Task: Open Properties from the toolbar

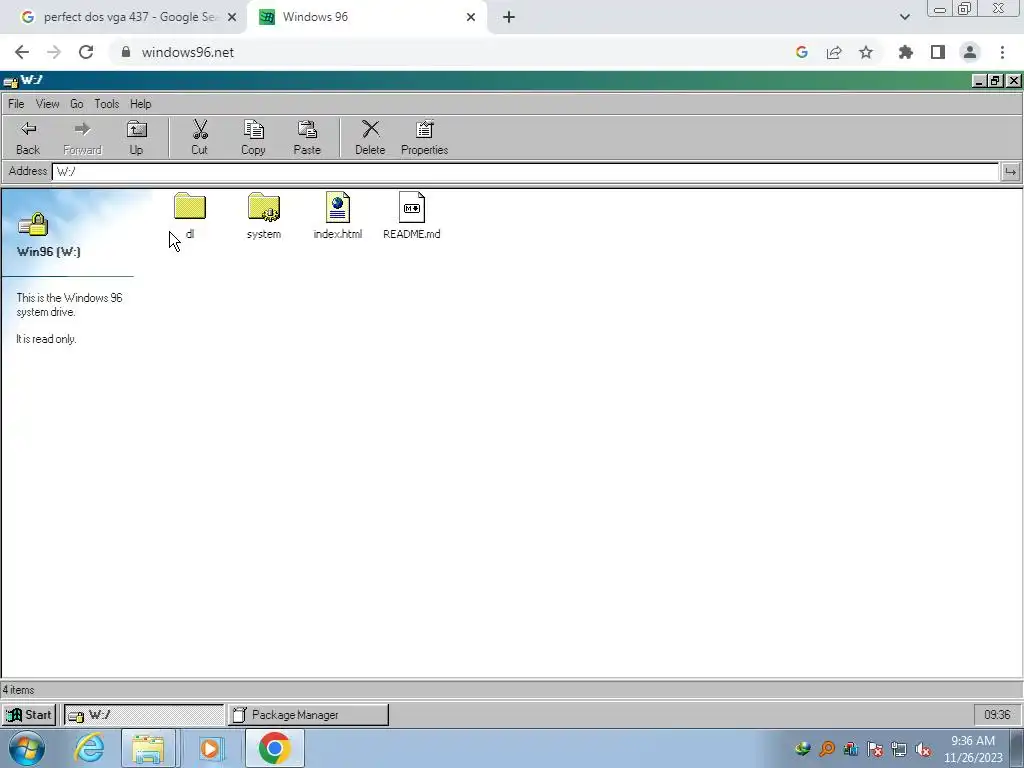Action: coord(424,138)
